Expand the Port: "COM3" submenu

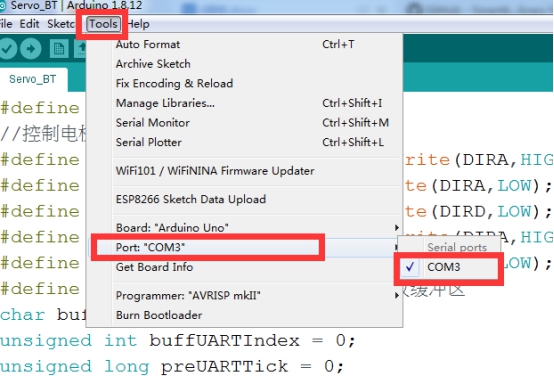[244, 247]
